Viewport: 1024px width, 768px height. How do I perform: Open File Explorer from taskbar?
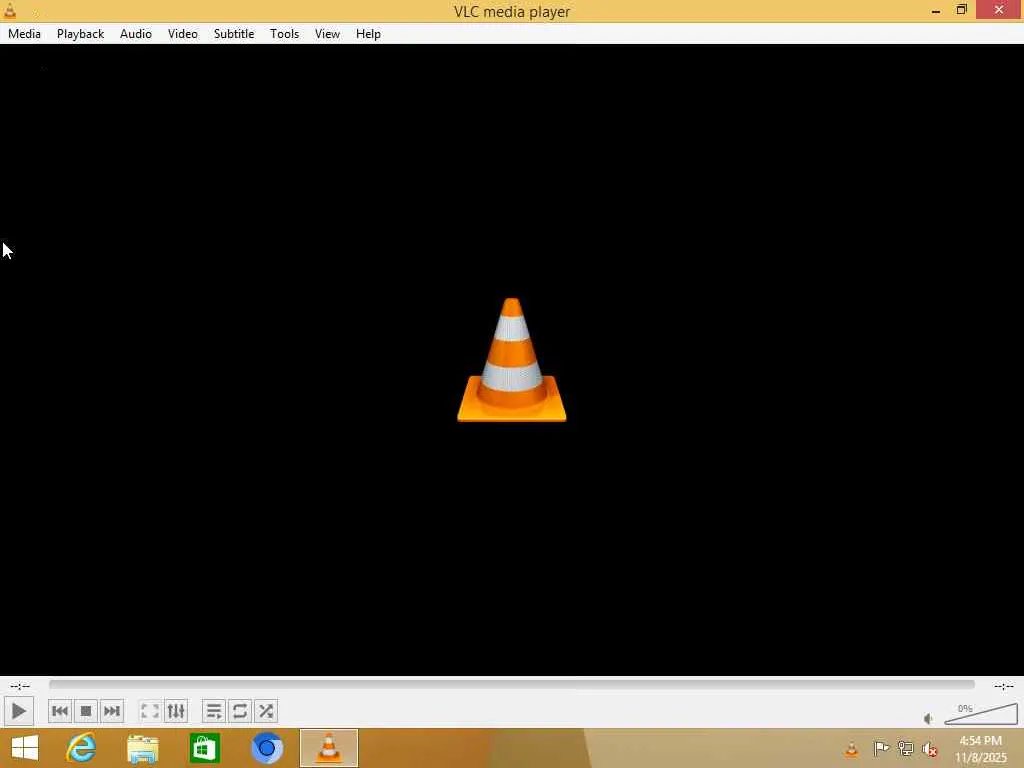pos(142,748)
